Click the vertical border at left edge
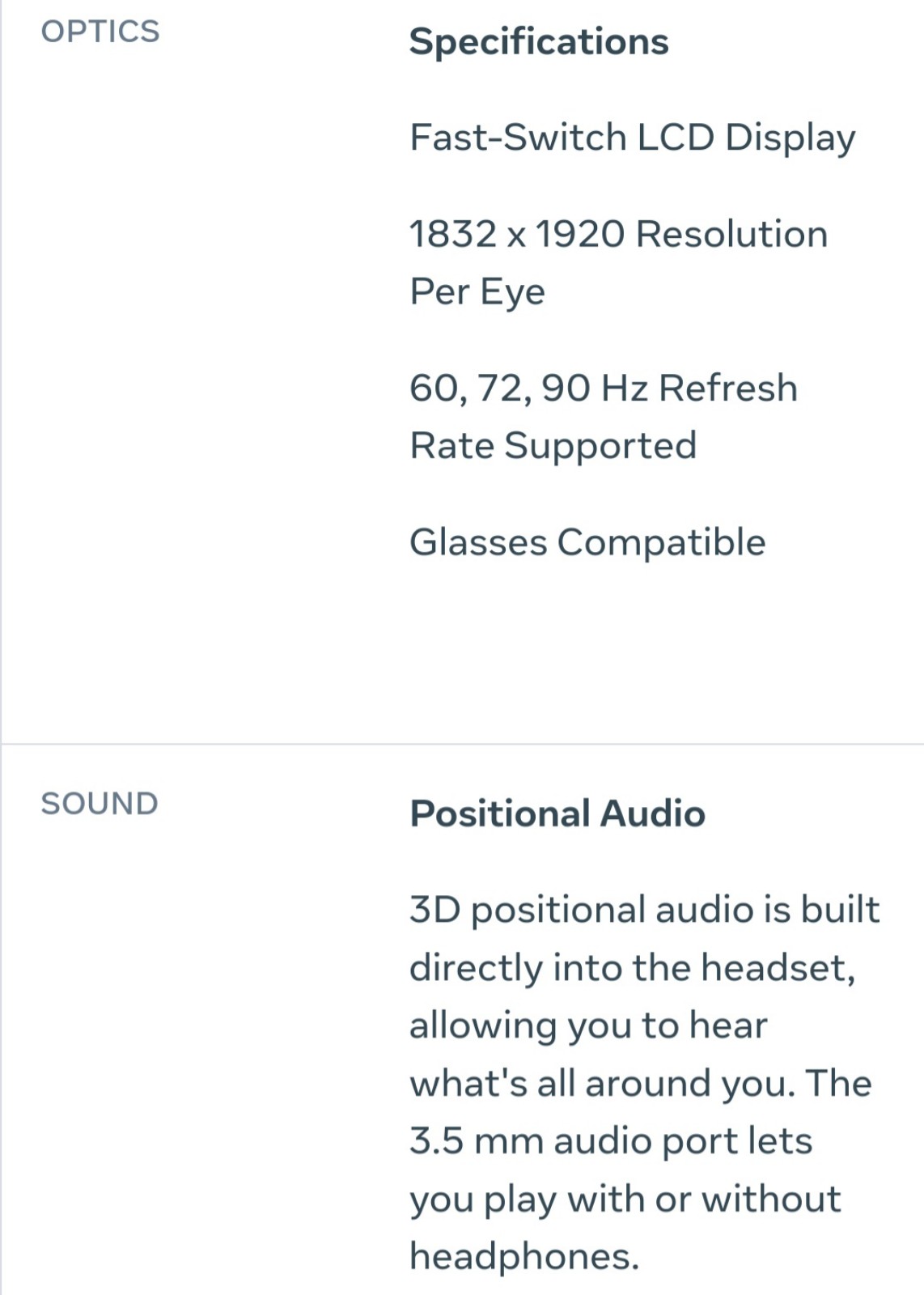The height and width of the screenshot is (1295, 924). [1, 647]
